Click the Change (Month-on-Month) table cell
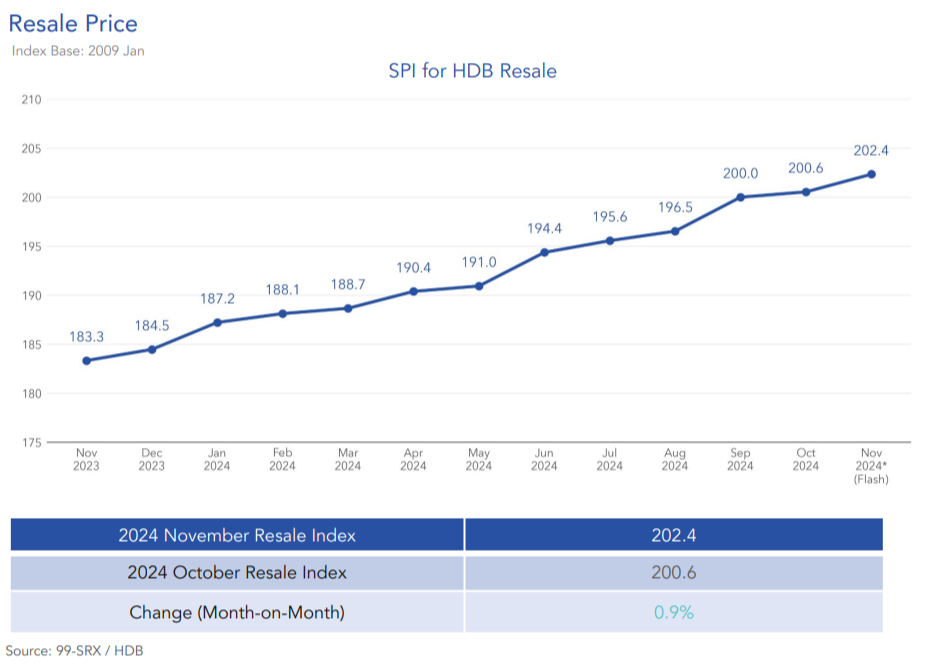The image size is (928, 666). point(236,611)
